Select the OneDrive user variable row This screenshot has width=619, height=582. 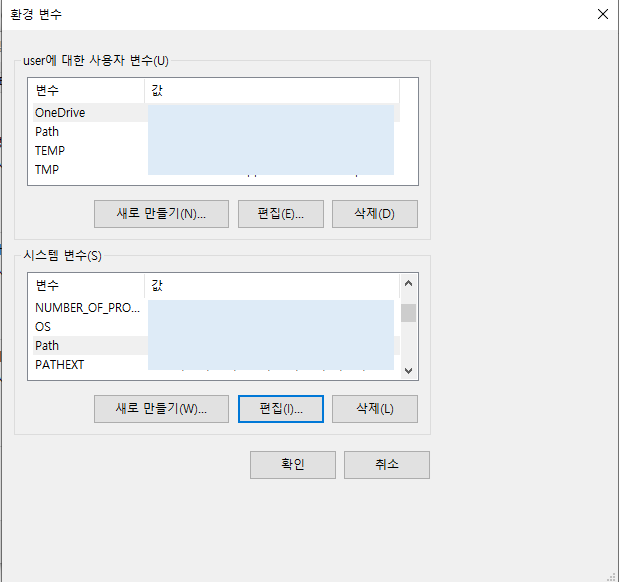pyautogui.click(x=216, y=113)
